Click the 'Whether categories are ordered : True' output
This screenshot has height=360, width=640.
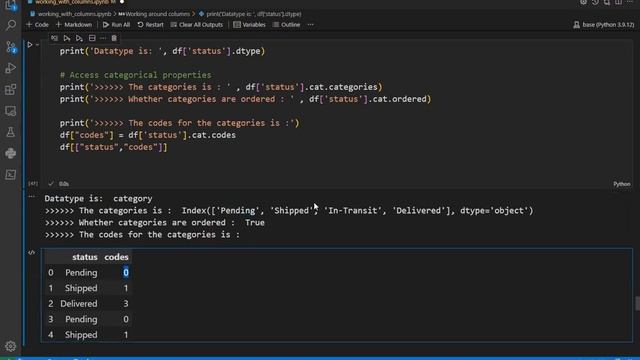[x=155, y=222]
